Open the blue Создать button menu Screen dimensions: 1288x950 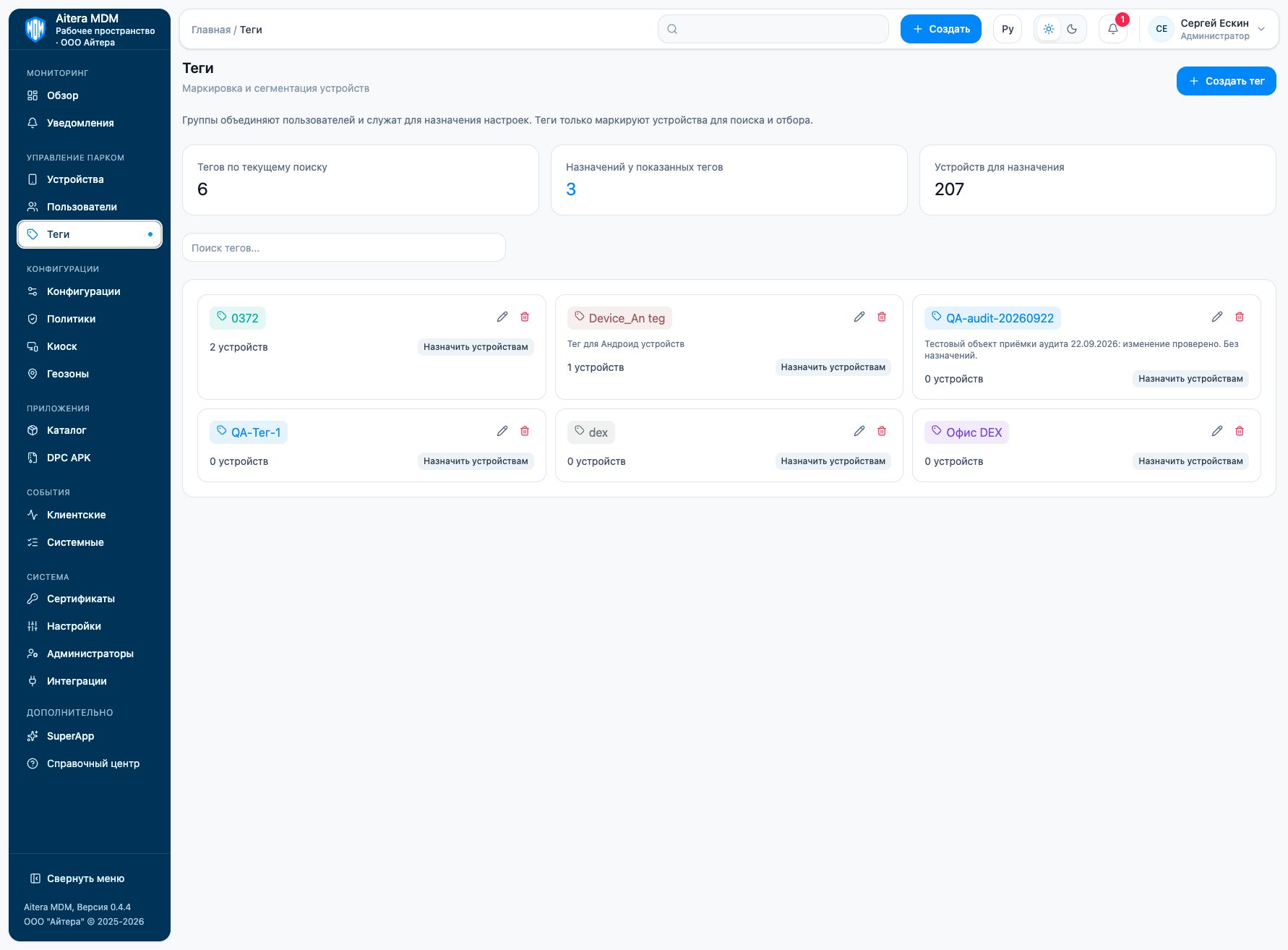[941, 29]
